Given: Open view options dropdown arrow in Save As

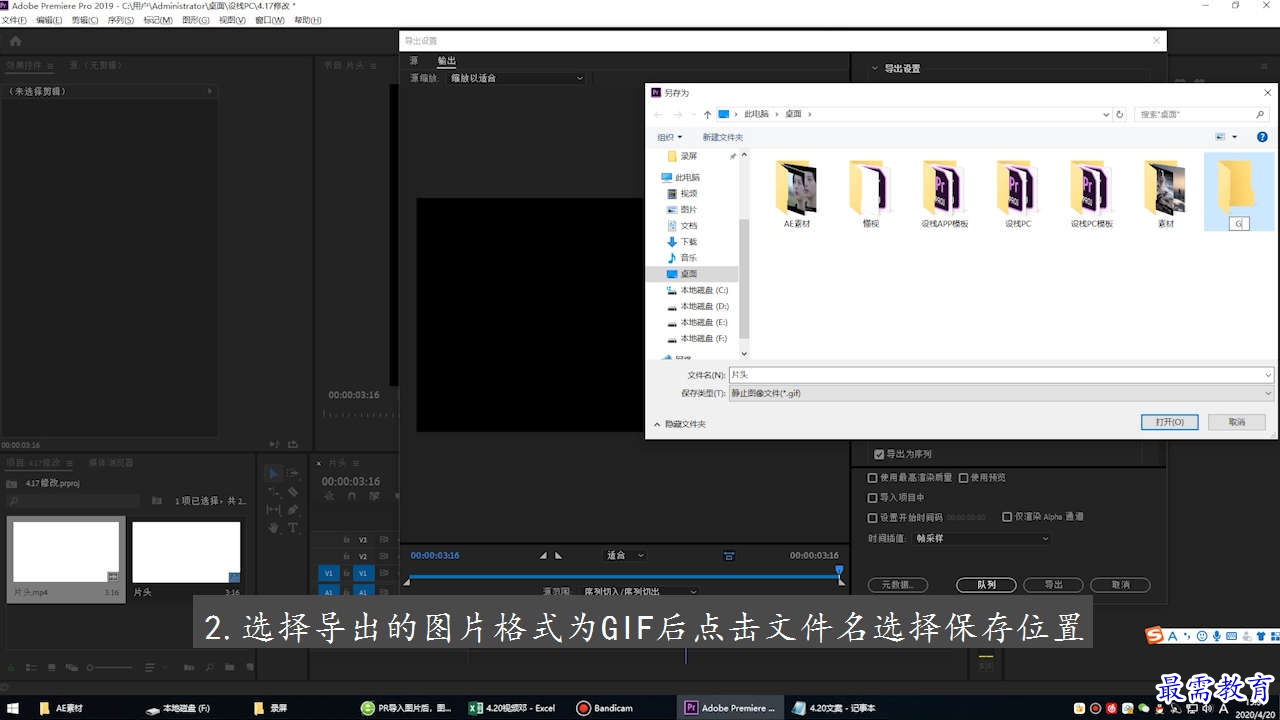Looking at the screenshot, I should (1234, 137).
